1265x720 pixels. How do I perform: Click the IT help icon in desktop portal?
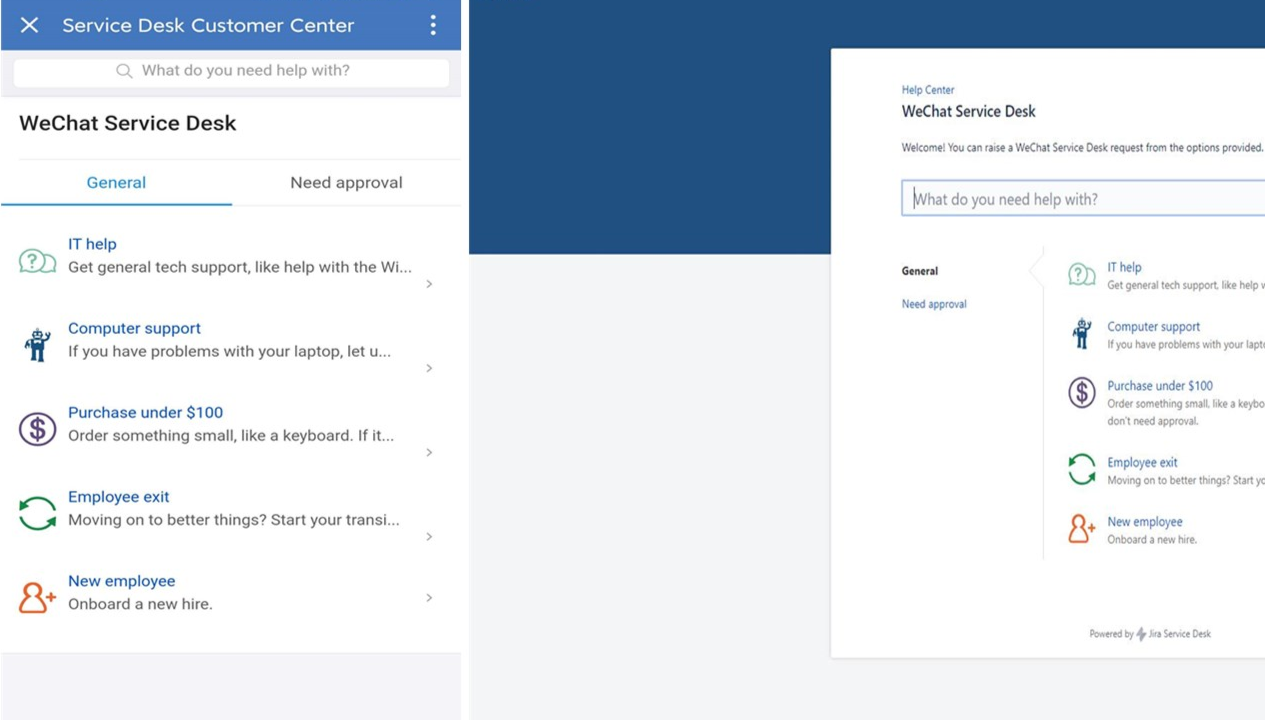pyautogui.click(x=1082, y=274)
